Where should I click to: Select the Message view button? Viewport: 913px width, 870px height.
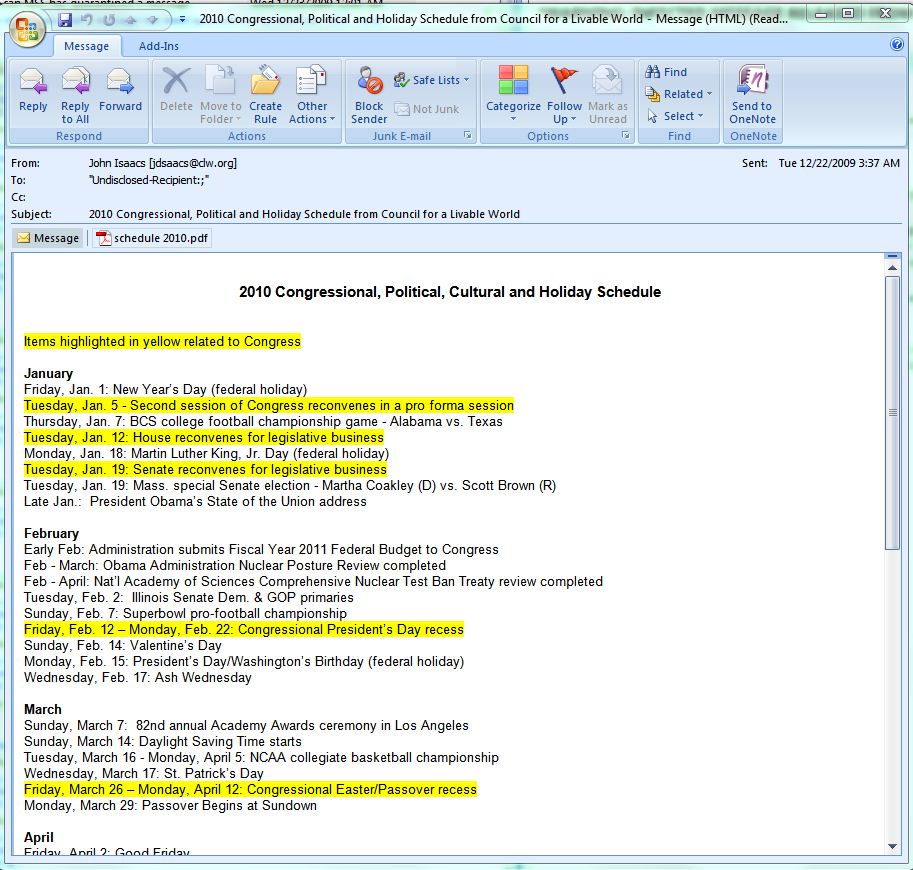(48, 238)
